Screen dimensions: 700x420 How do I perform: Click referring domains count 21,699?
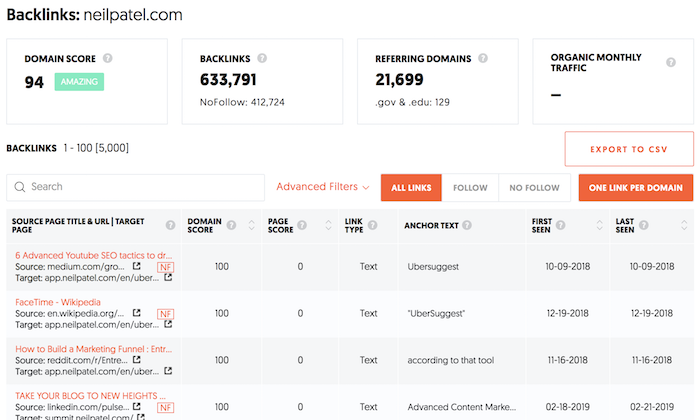399,80
